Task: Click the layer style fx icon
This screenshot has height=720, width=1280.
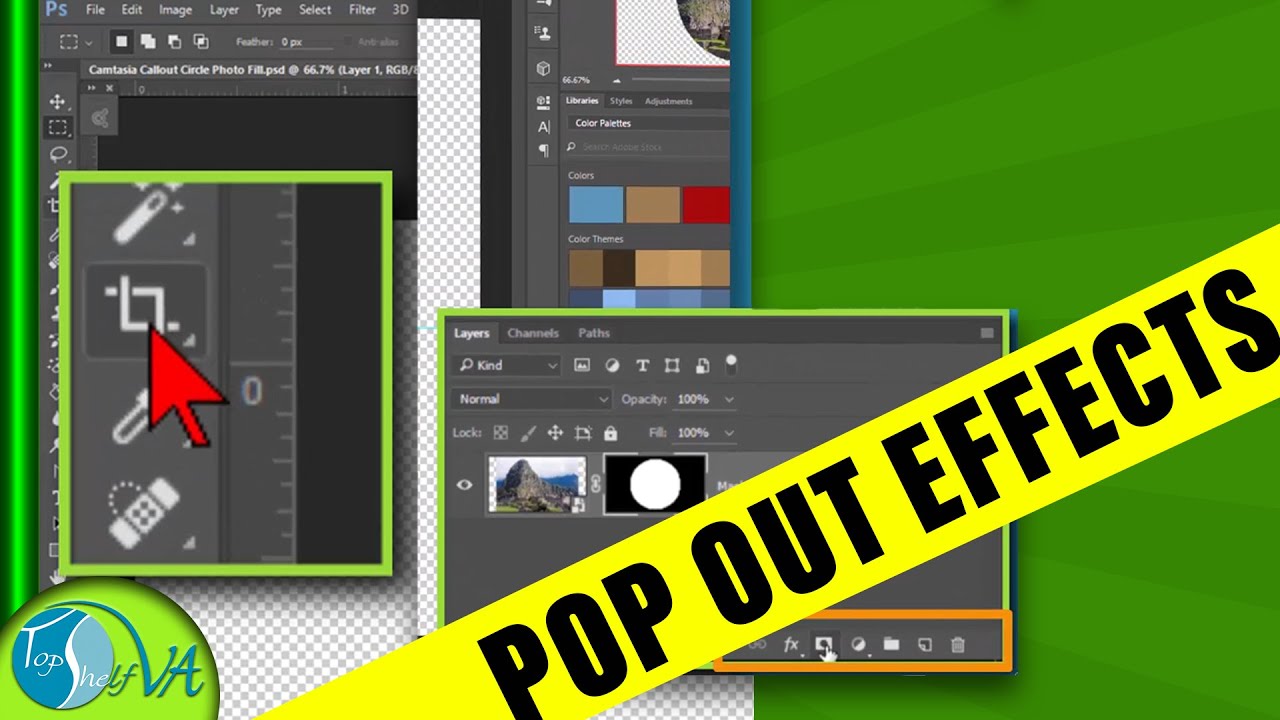Action: [x=791, y=645]
